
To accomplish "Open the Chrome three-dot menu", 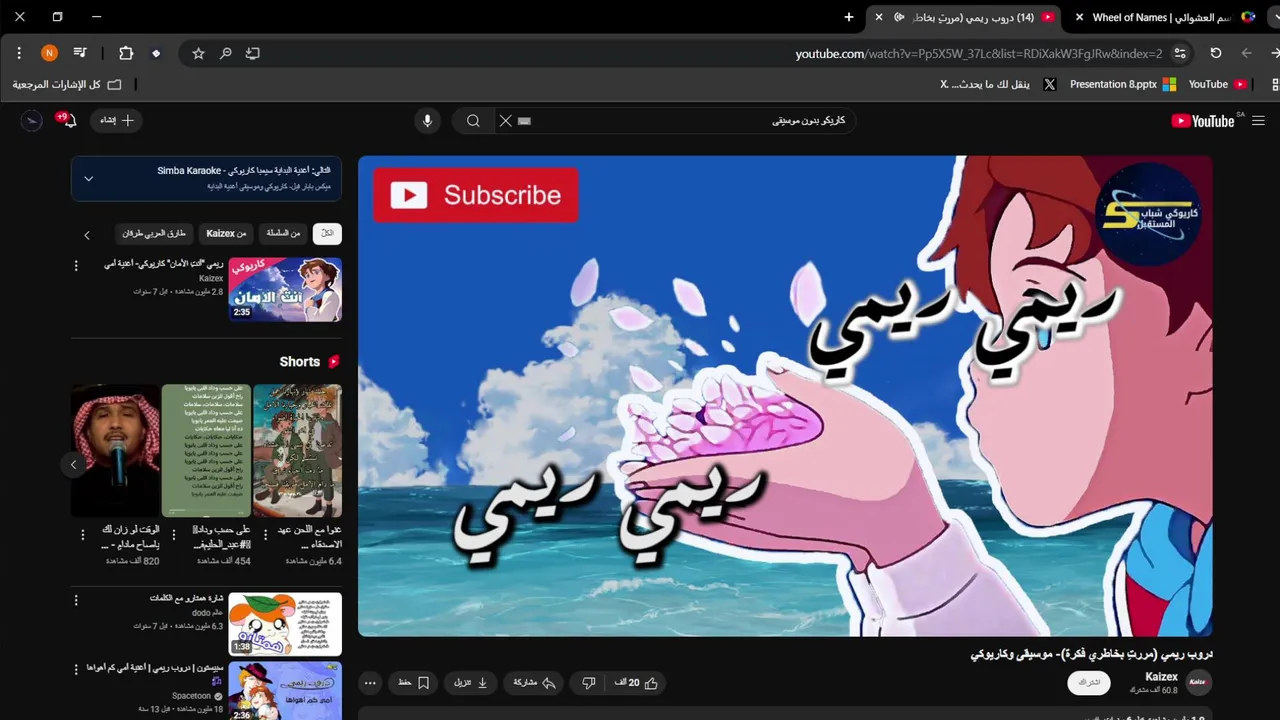I will pos(19,53).
